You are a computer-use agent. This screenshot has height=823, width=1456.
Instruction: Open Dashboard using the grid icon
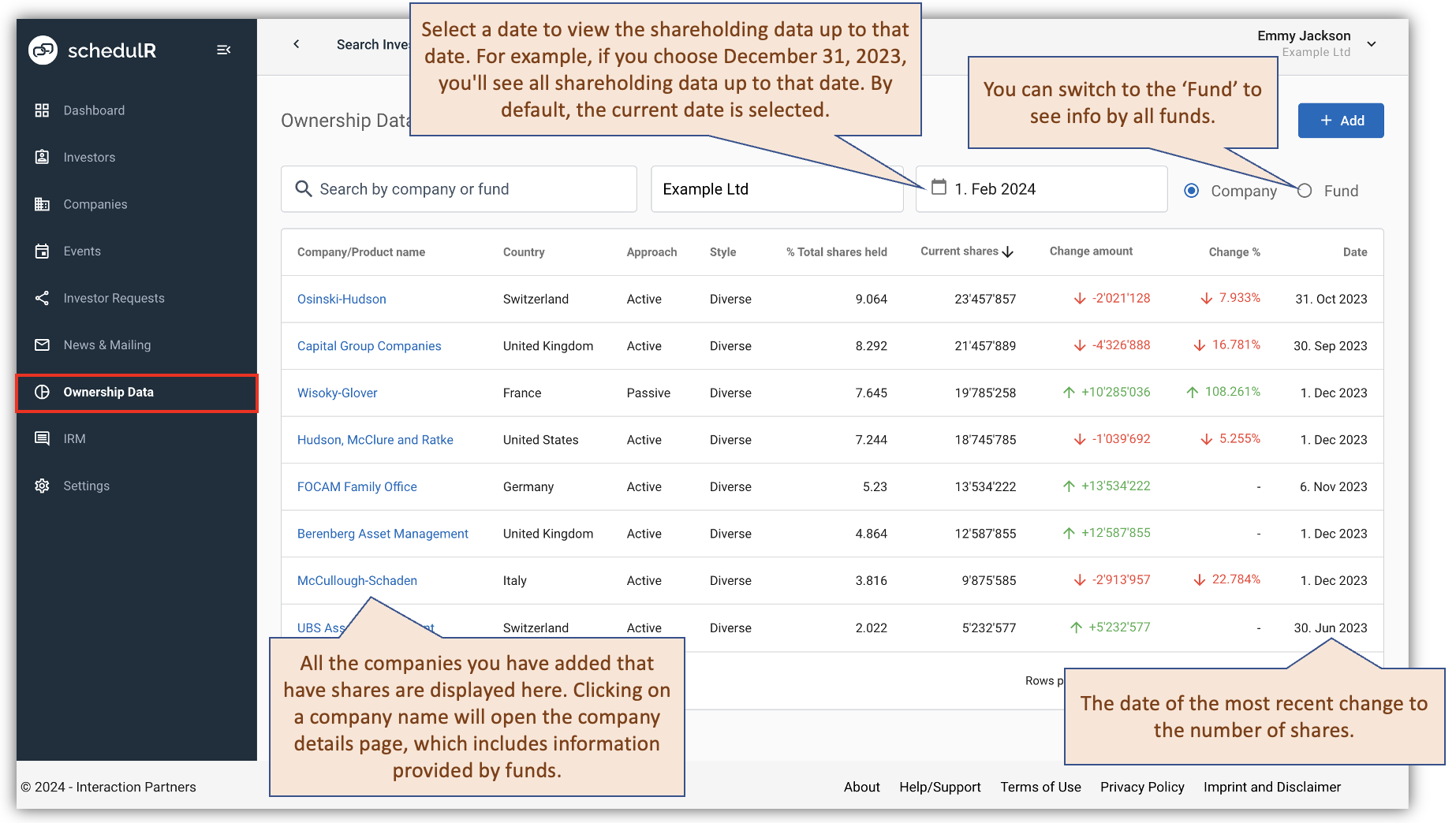[x=42, y=110]
